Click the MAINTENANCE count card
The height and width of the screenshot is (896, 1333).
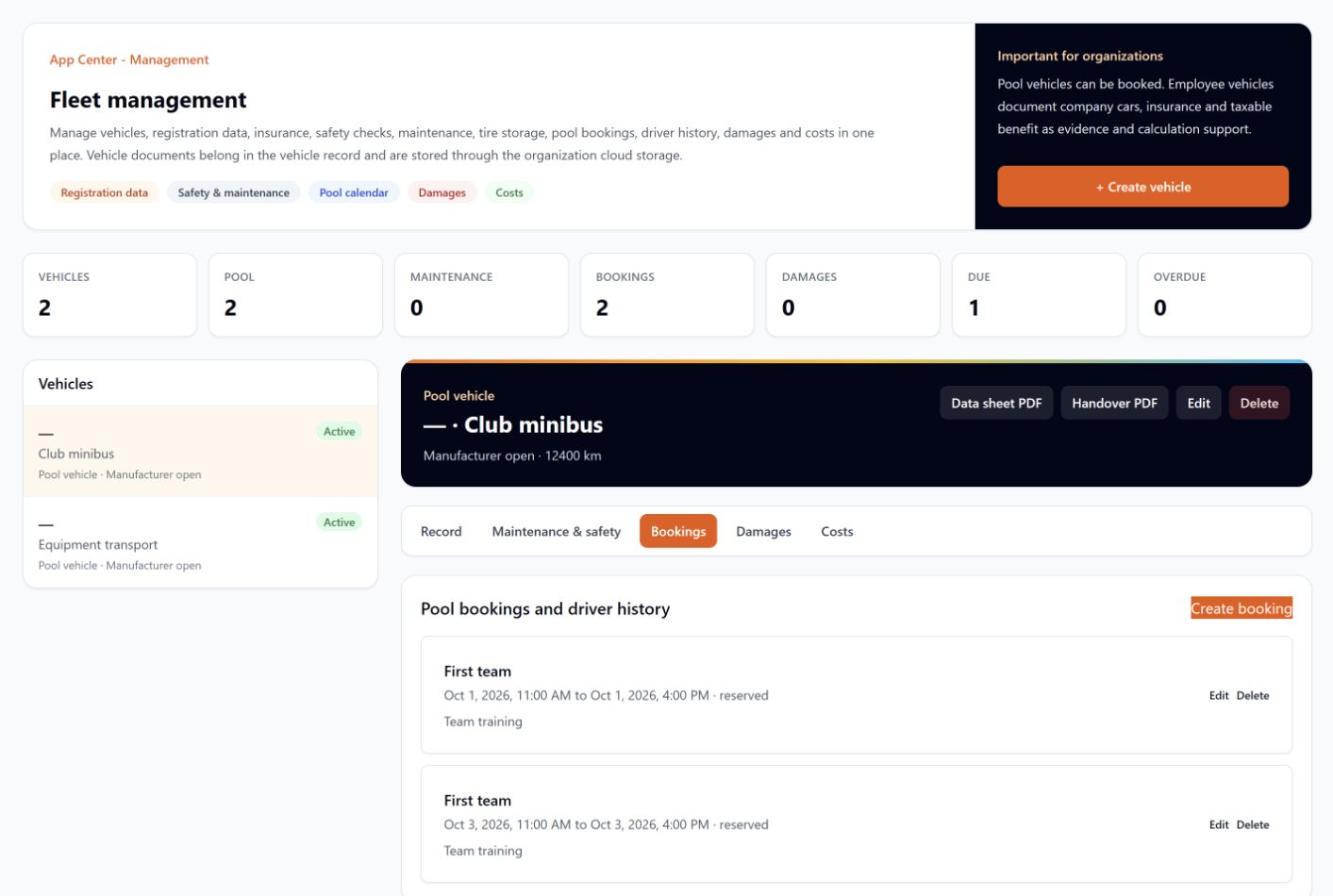481,294
